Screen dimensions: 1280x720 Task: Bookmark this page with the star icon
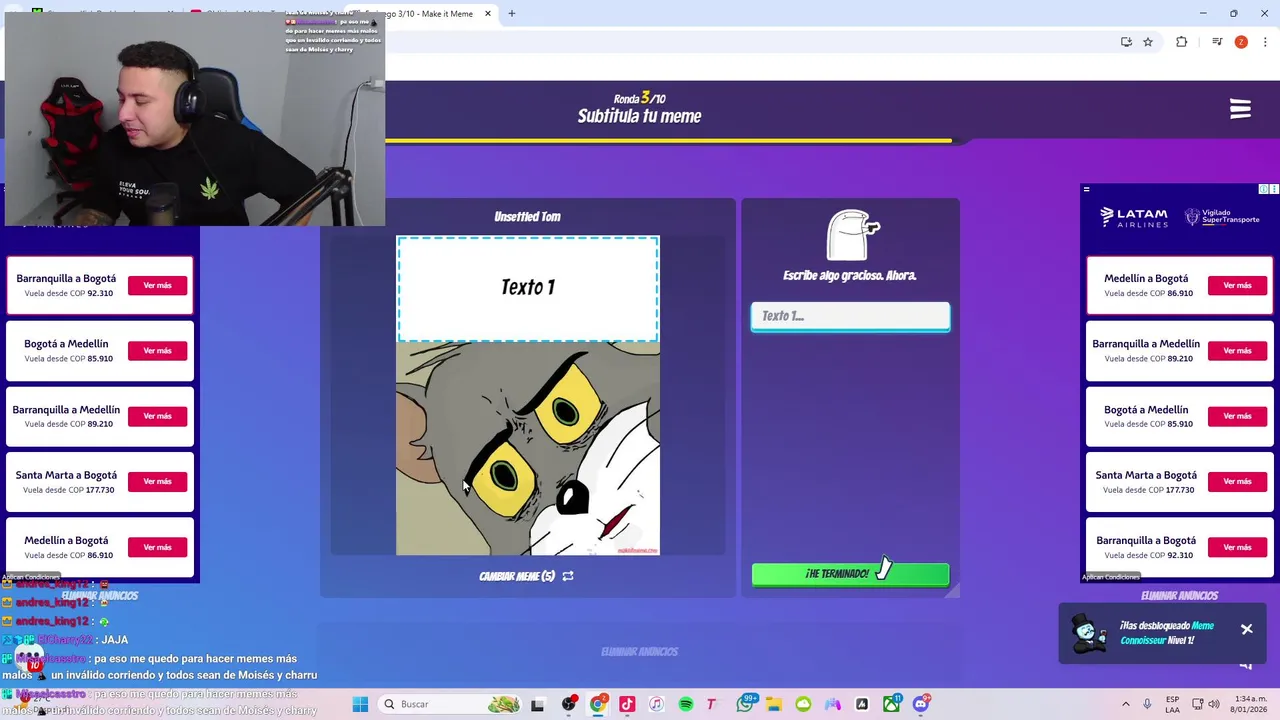click(x=1148, y=42)
